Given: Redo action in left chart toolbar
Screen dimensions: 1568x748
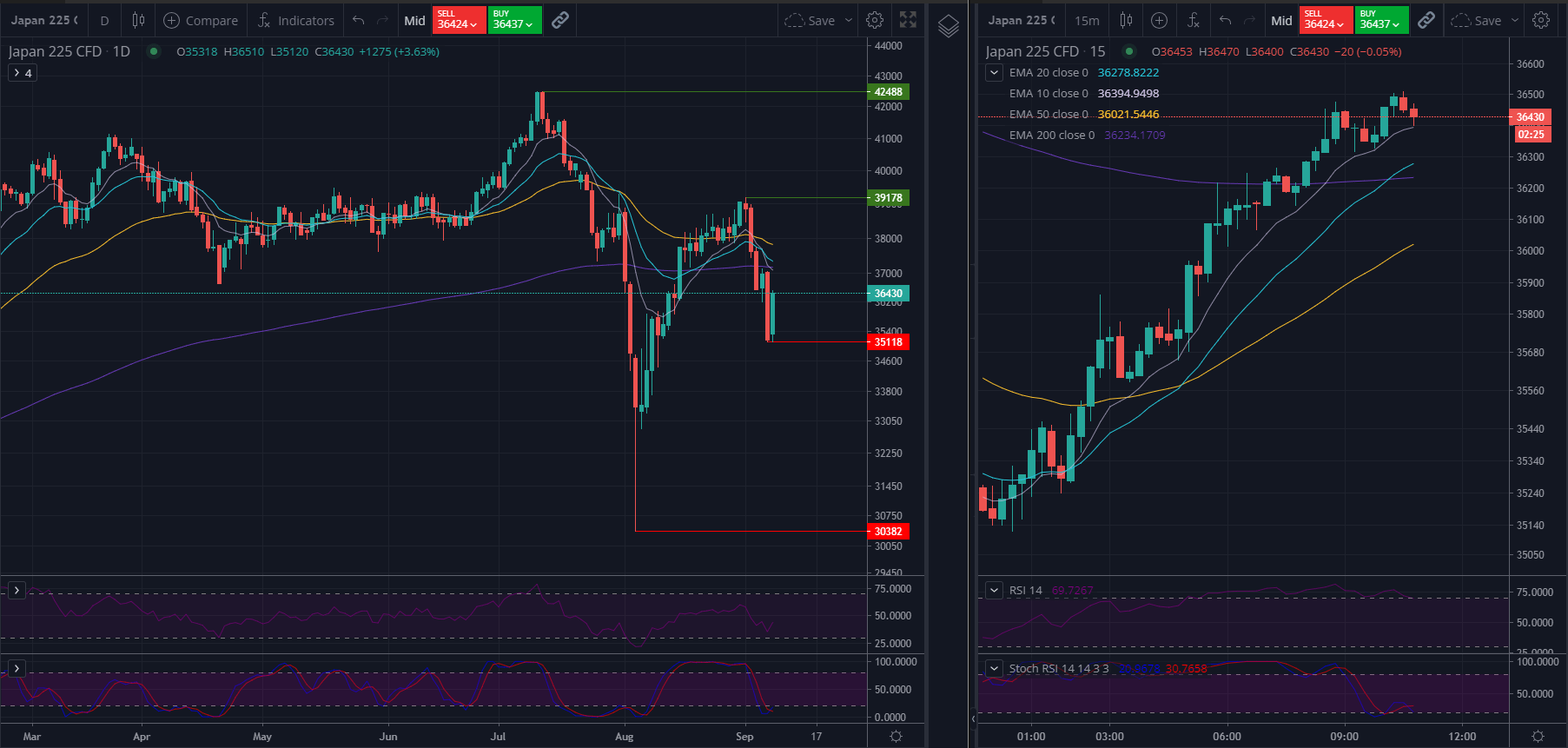Looking at the screenshot, I should (x=382, y=20).
